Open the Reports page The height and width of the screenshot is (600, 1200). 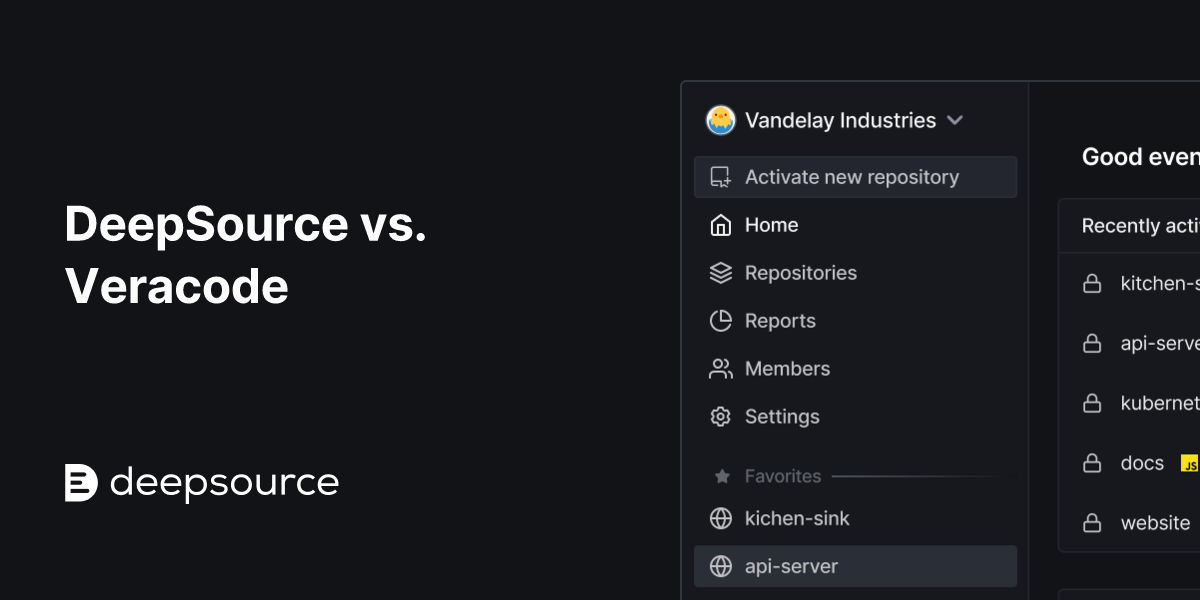click(x=780, y=321)
